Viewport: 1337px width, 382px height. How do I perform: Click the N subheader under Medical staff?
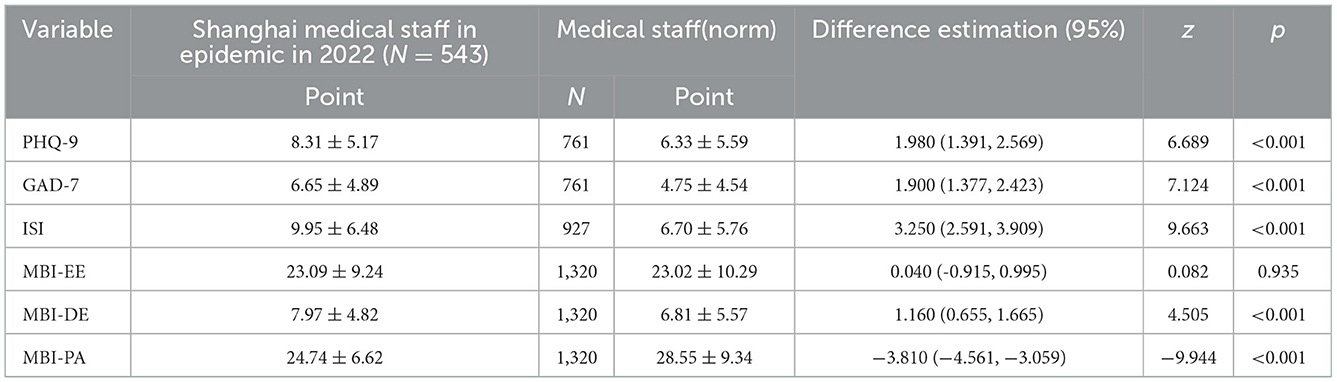click(576, 97)
